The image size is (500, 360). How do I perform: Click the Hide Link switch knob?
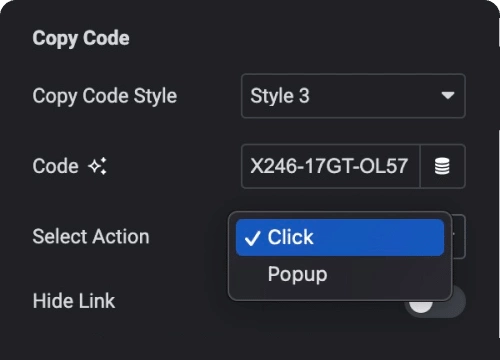(x=421, y=304)
